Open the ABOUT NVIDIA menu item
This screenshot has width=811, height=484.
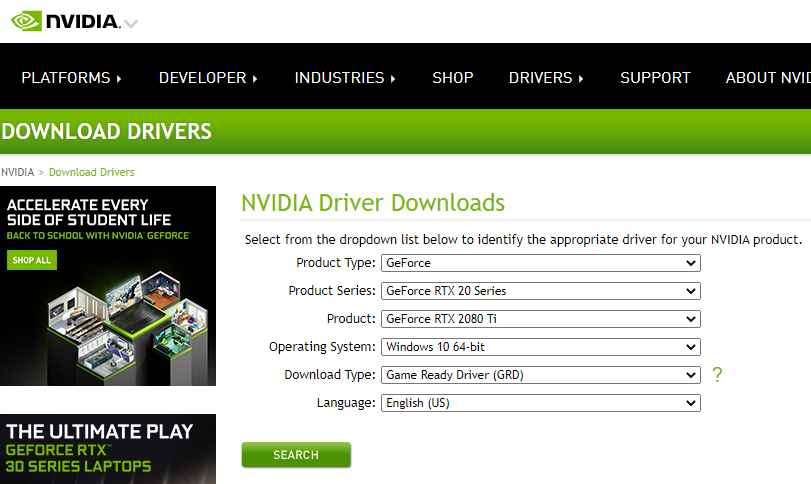point(768,78)
